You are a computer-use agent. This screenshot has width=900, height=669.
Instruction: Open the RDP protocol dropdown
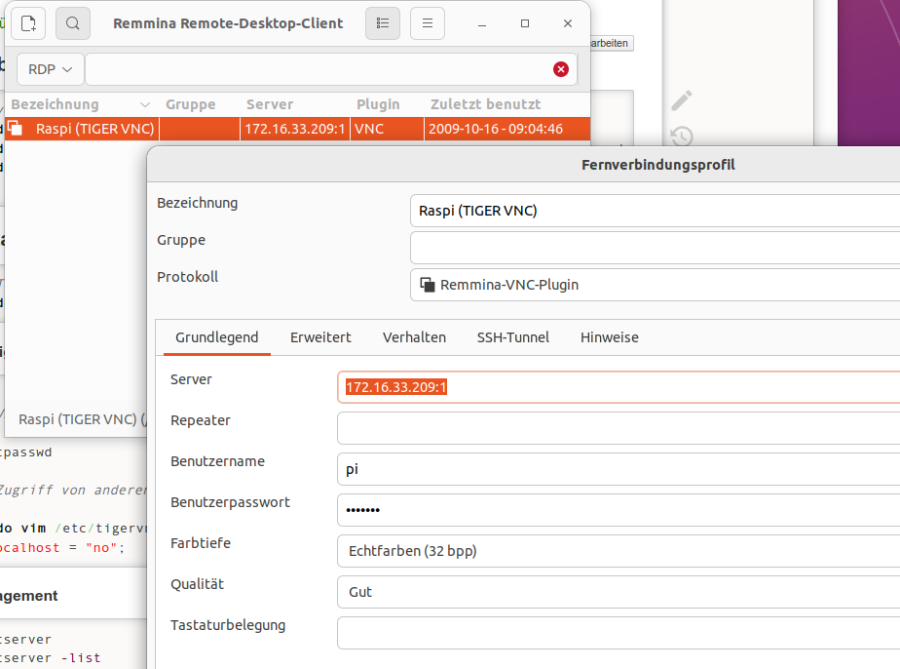pos(49,69)
